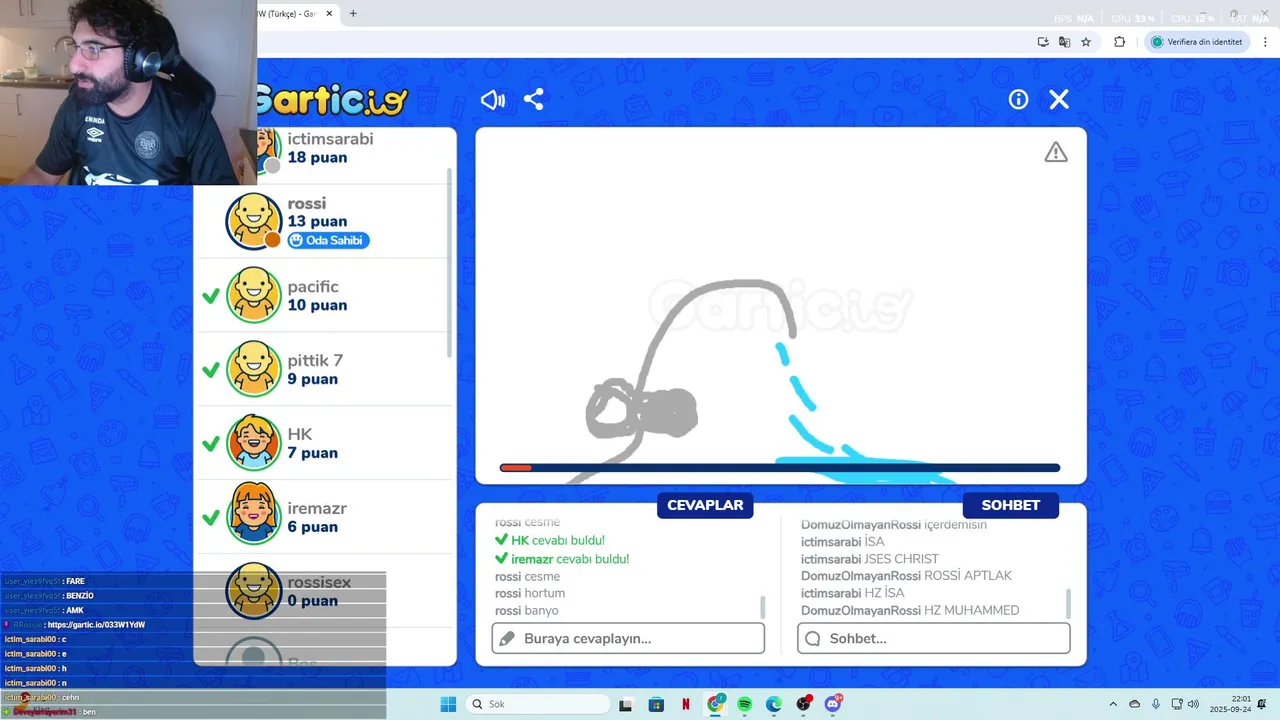Expand hidden system tray icons chevron

[x=1113, y=704]
